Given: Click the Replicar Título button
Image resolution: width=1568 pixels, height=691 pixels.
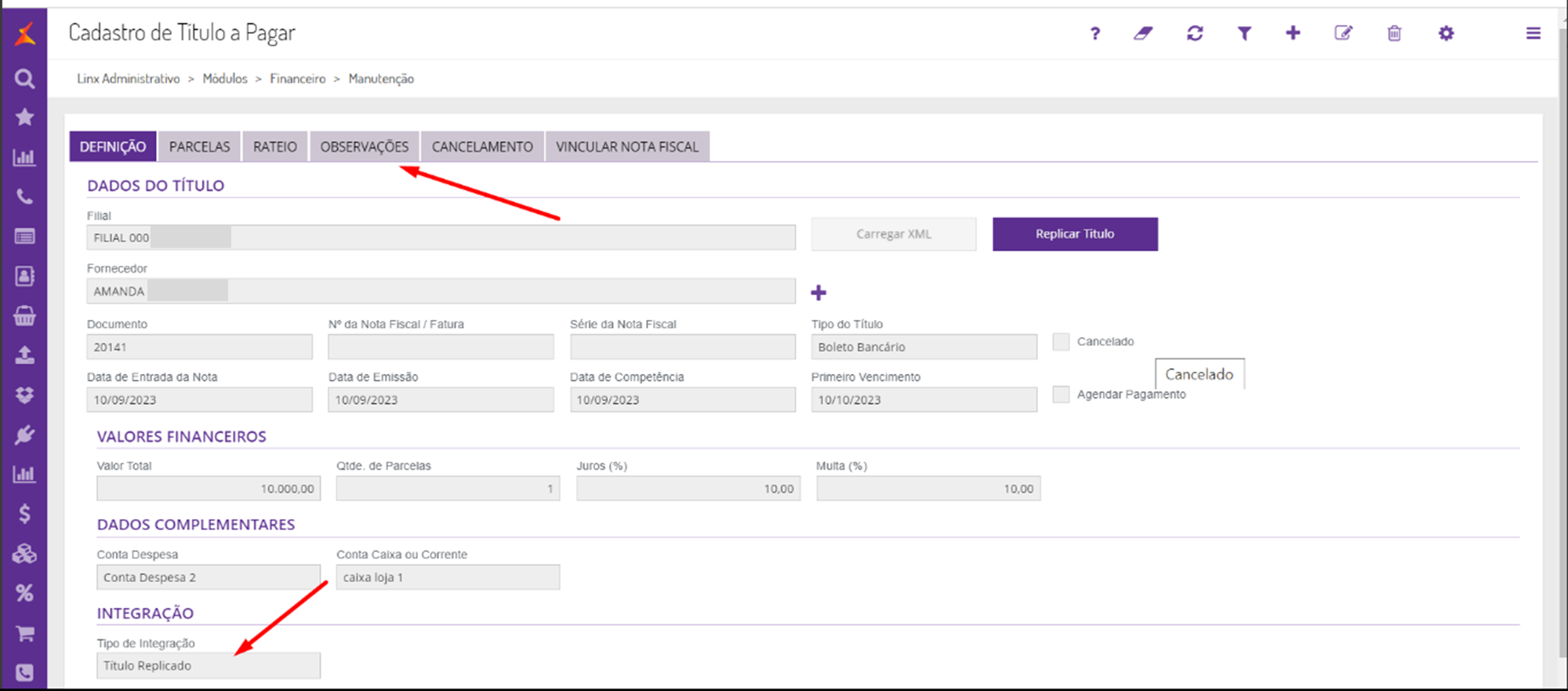Looking at the screenshot, I should [1074, 235].
